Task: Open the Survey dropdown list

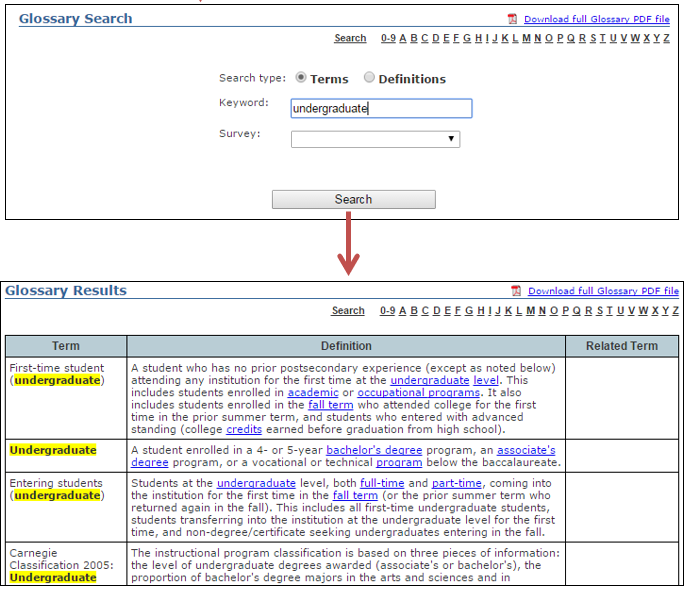Action: click(375, 139)
